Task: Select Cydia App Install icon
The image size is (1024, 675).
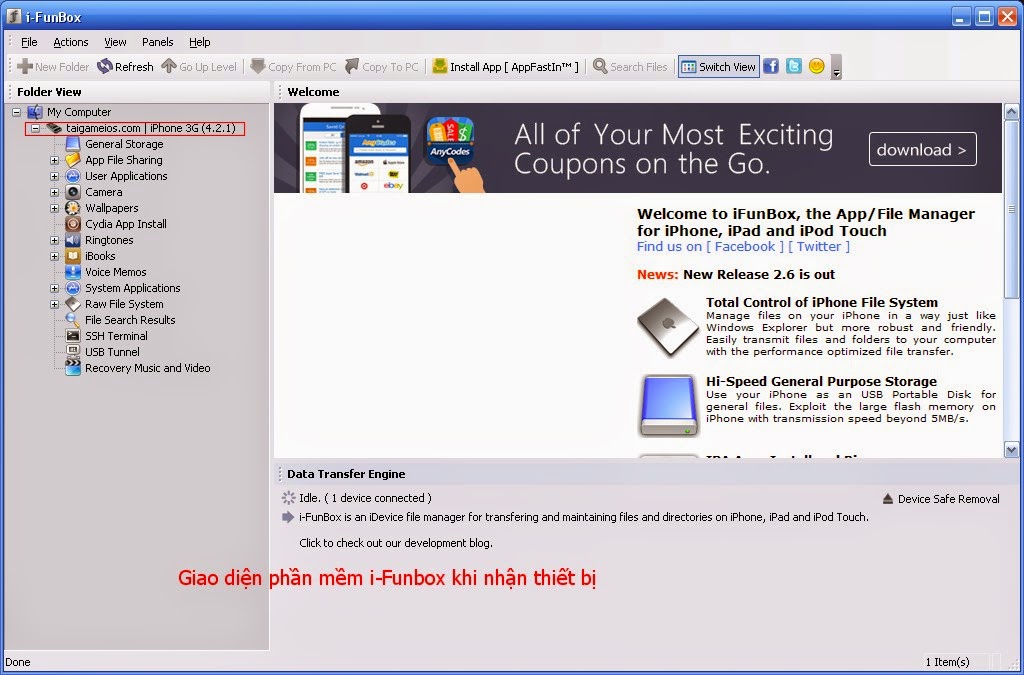Action: coord(73,224)
